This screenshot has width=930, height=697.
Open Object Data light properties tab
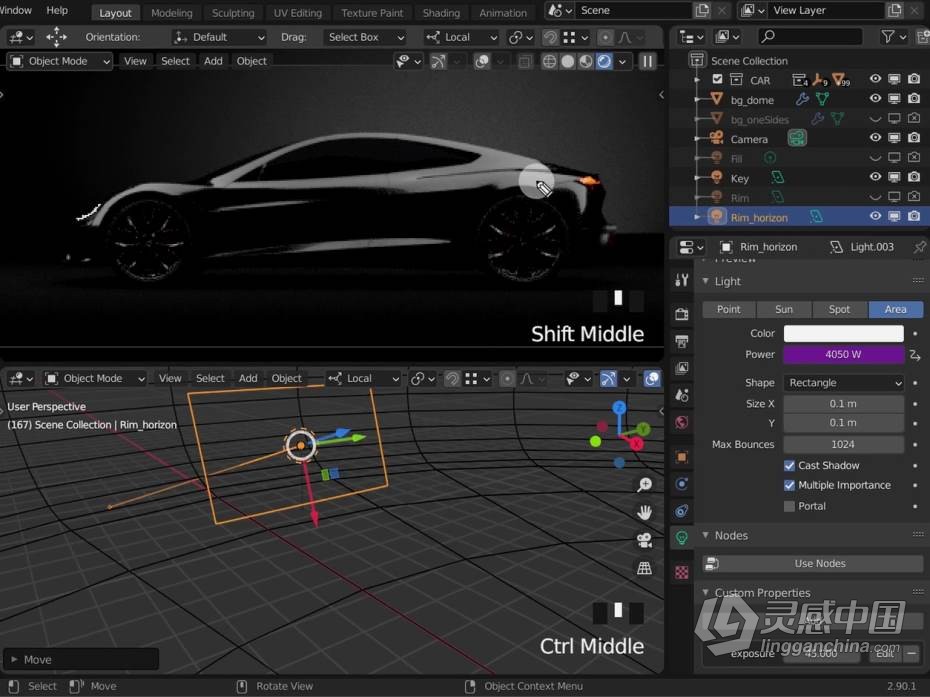[x=682, y=537]
